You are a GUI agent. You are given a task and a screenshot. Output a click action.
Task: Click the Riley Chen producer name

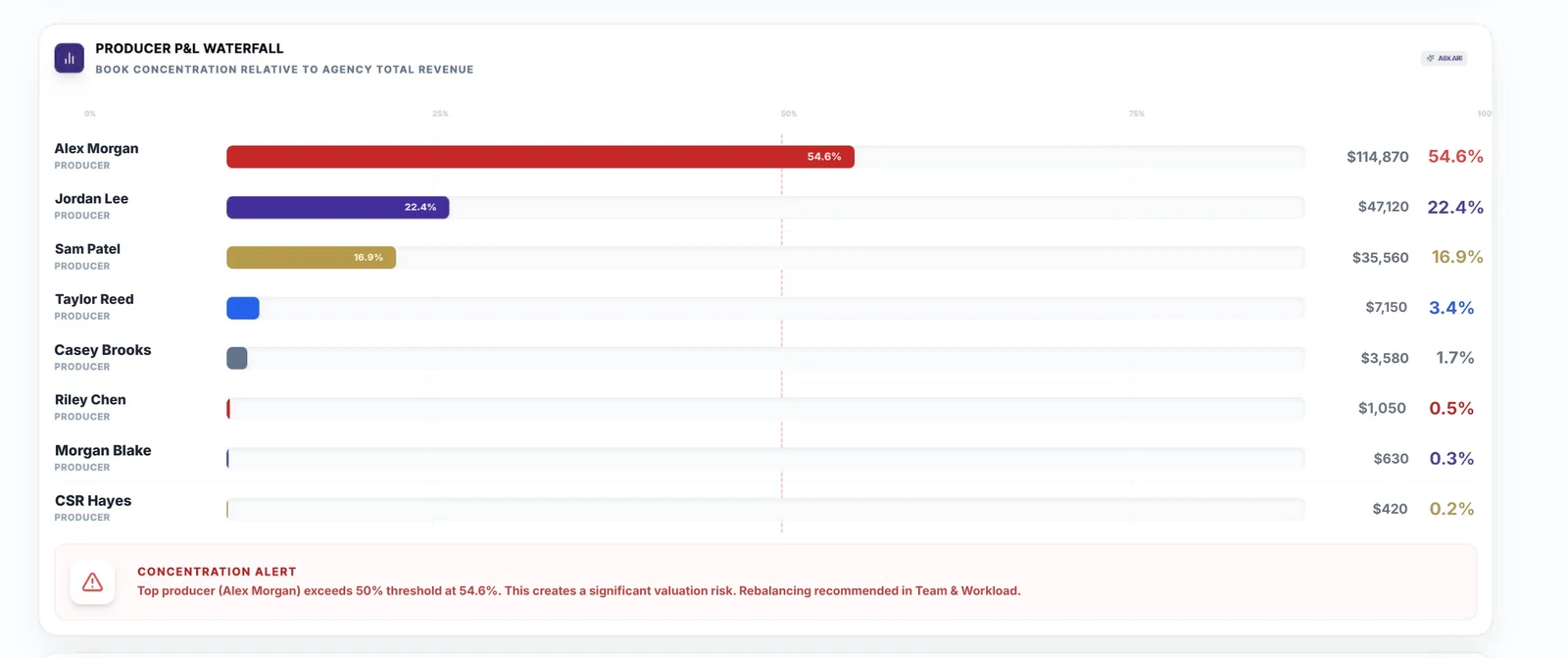pos(90,400)
